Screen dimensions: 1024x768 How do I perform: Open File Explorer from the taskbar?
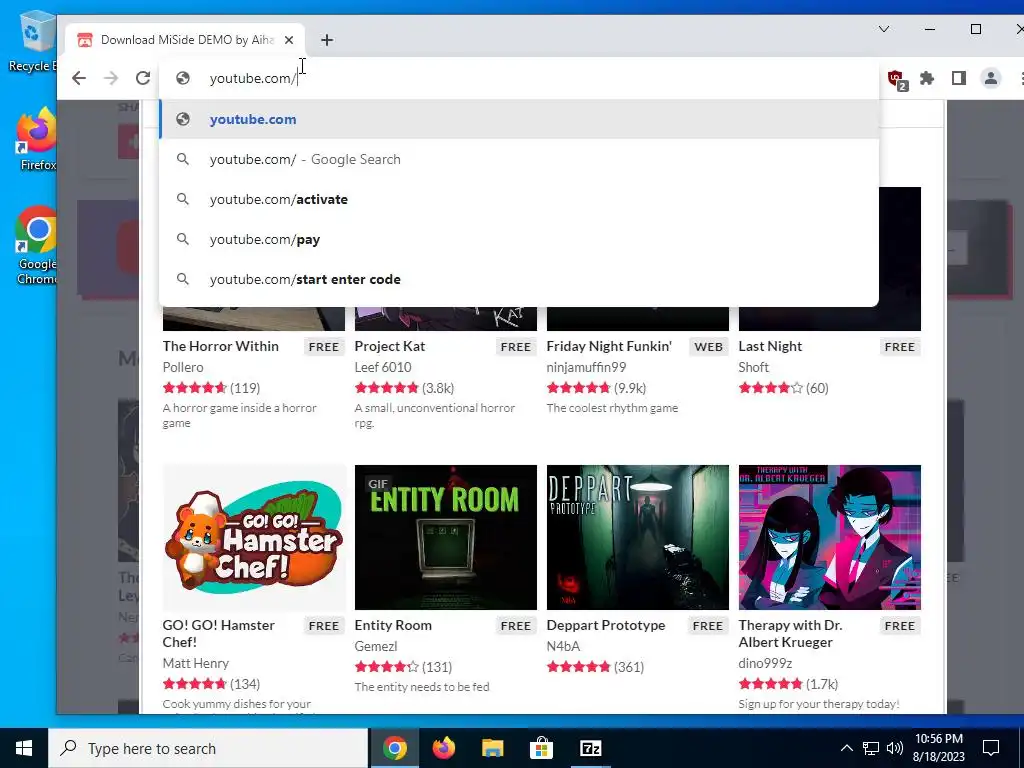(492, 748)
